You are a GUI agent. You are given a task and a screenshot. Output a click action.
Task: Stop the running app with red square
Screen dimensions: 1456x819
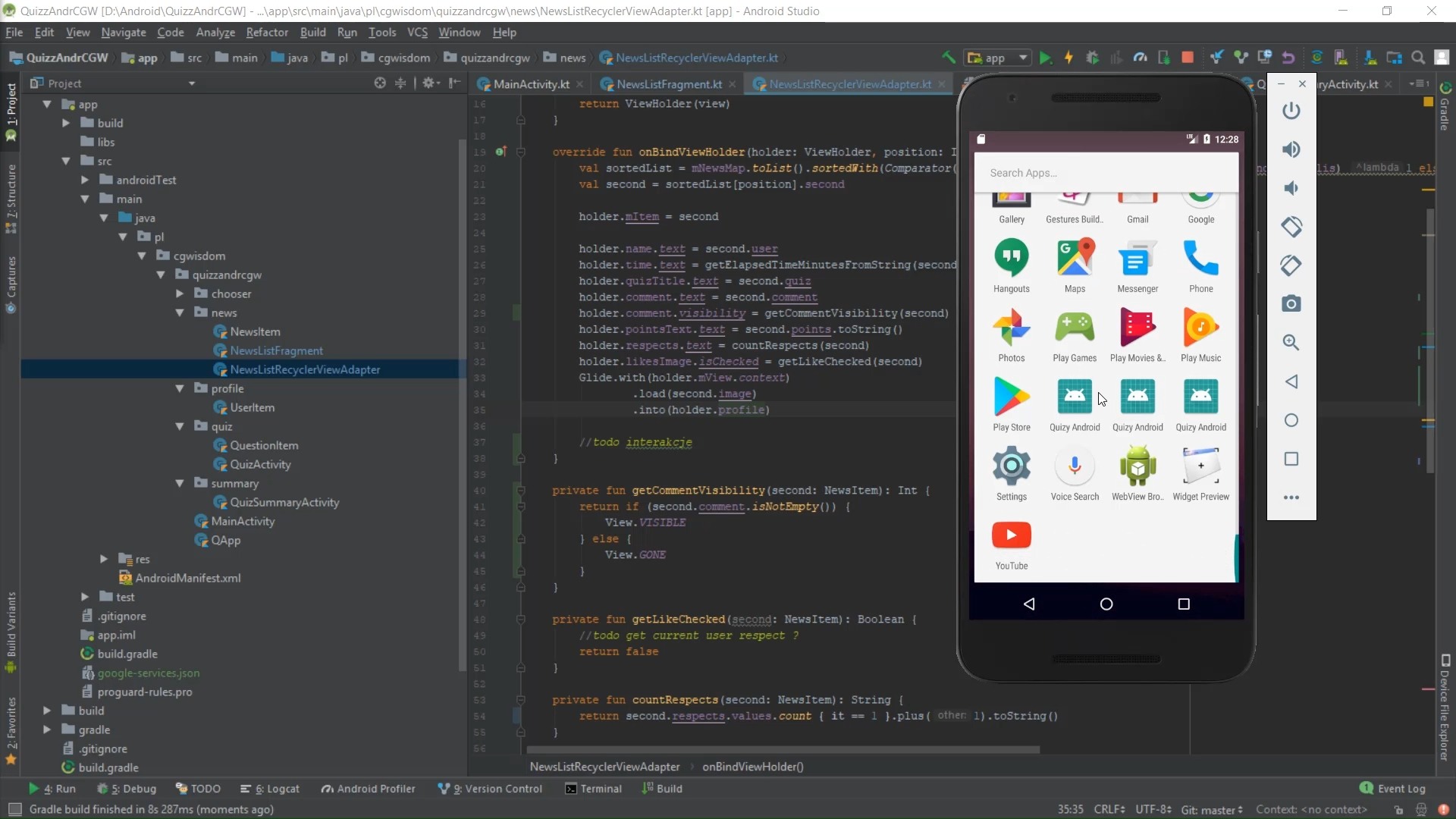[x=1188, y=58]
